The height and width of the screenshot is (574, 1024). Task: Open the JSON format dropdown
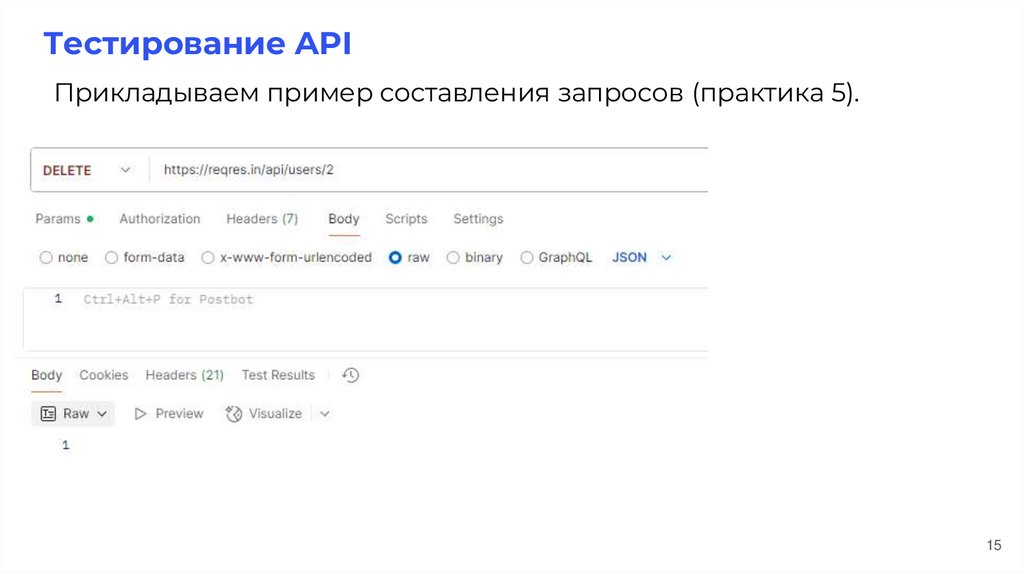point(641,257)
